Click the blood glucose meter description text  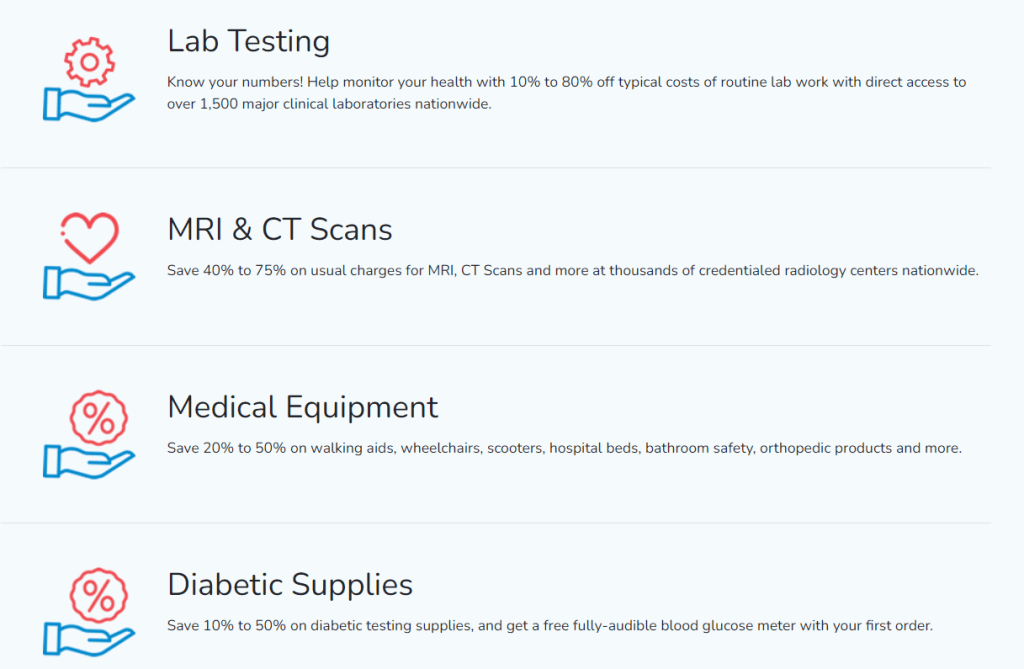point(550,626)
